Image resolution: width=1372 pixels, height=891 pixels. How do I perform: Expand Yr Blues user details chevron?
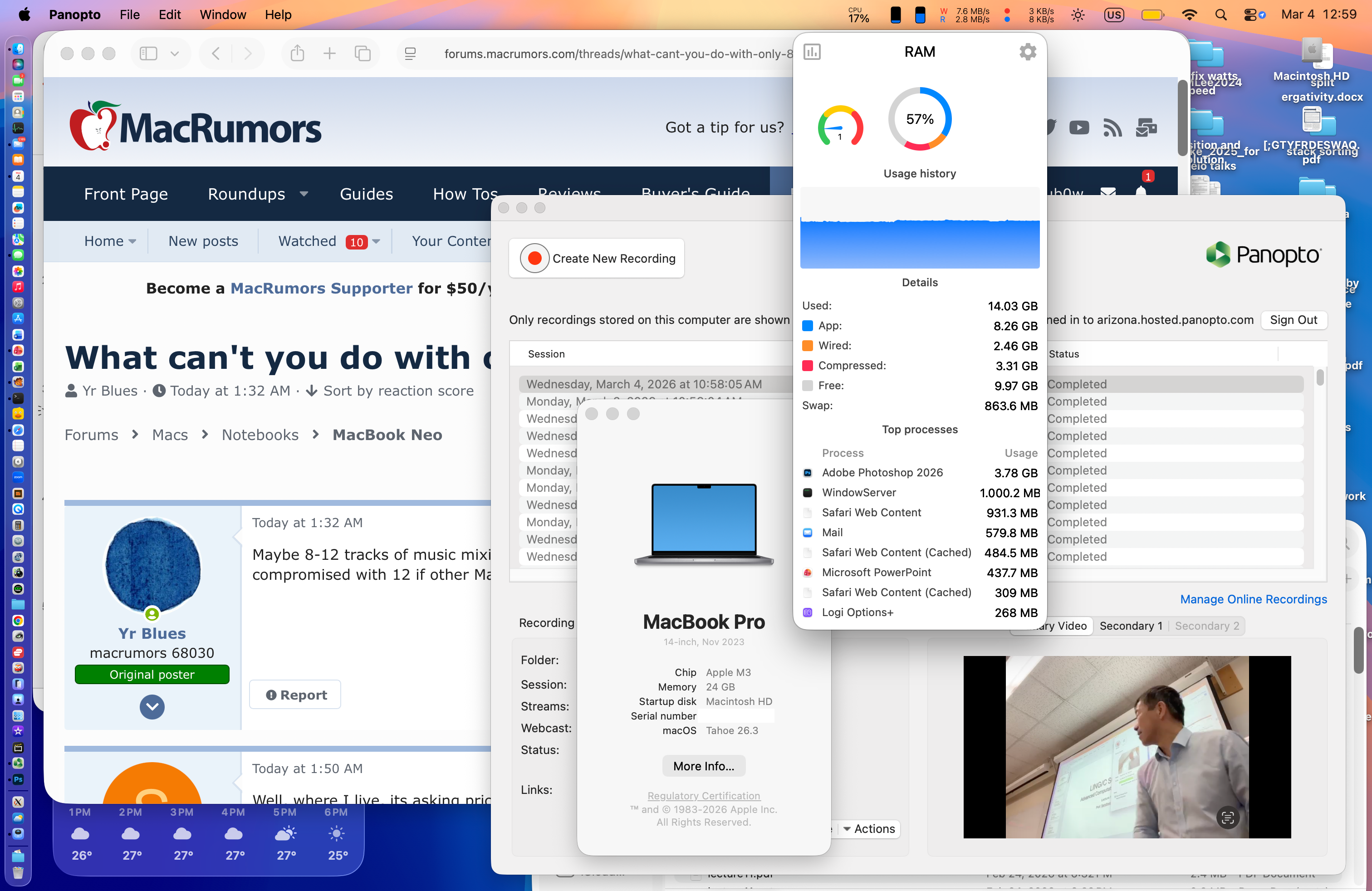(x=152, y=706)
